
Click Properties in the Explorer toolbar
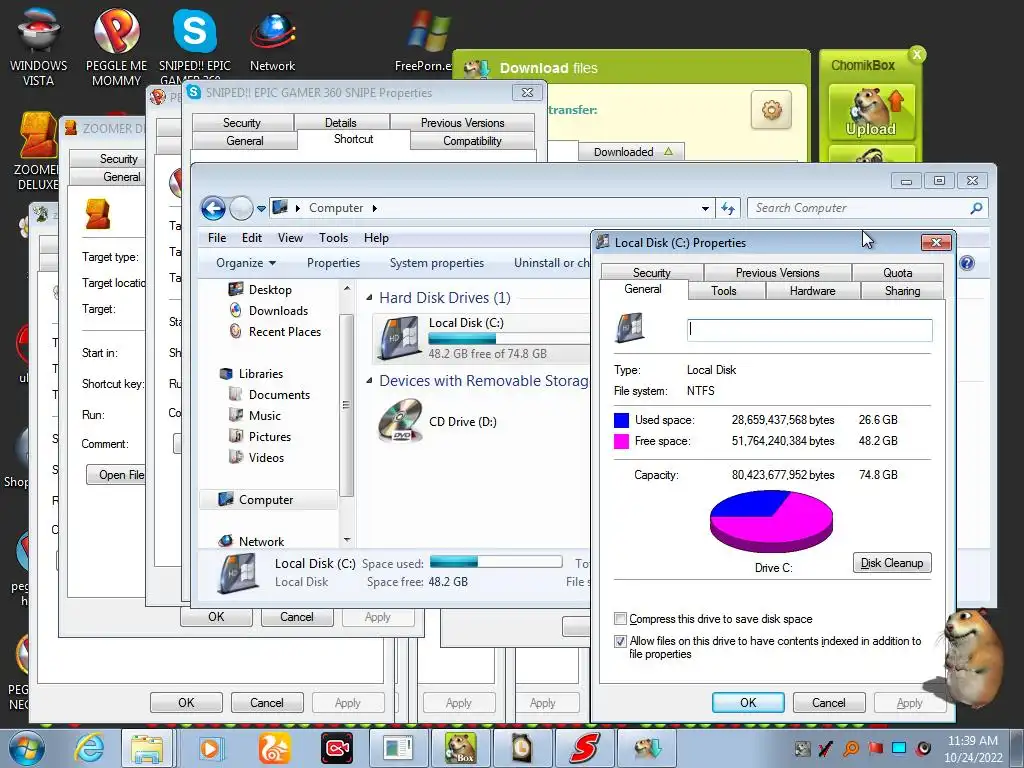[x=333, y=263]
